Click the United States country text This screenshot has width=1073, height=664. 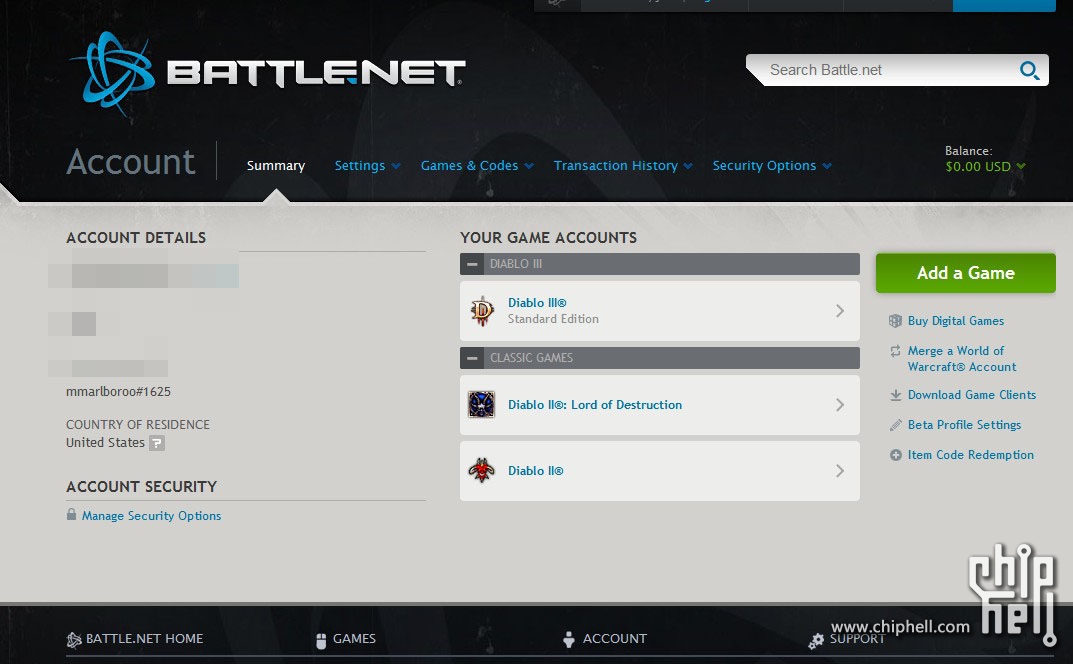(105, 443)
